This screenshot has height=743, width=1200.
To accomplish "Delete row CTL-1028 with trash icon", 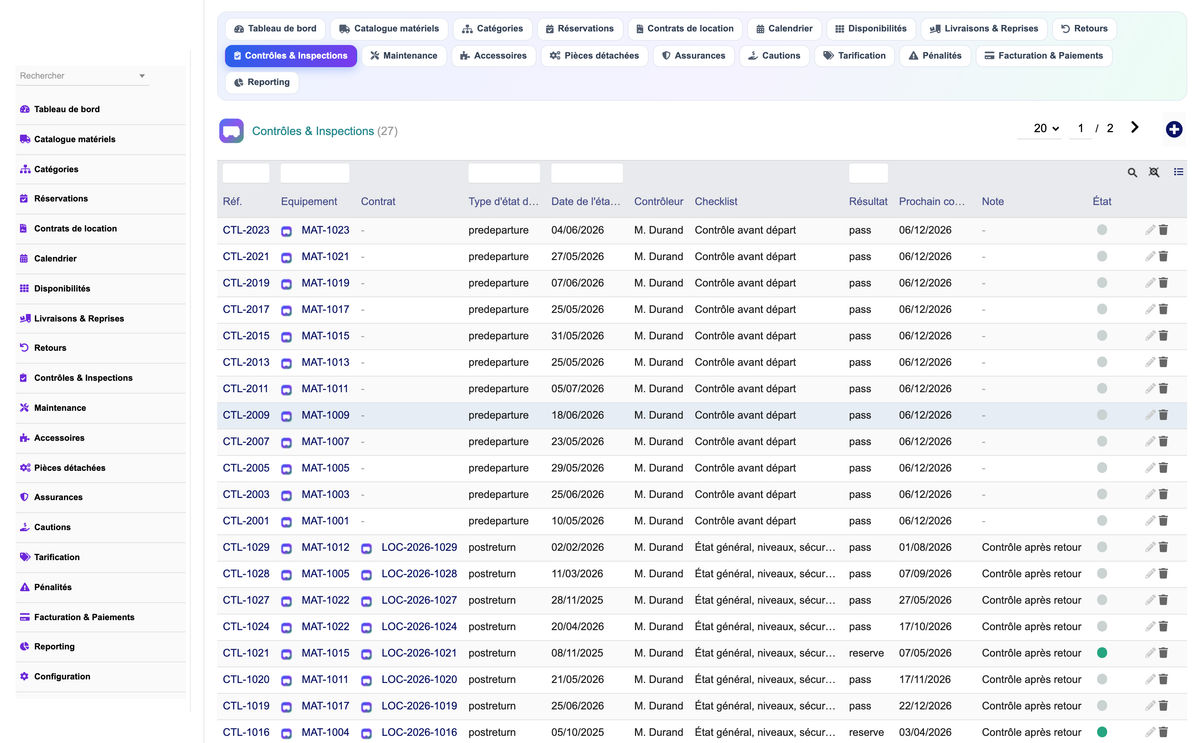I will (x=1164, y=574).
